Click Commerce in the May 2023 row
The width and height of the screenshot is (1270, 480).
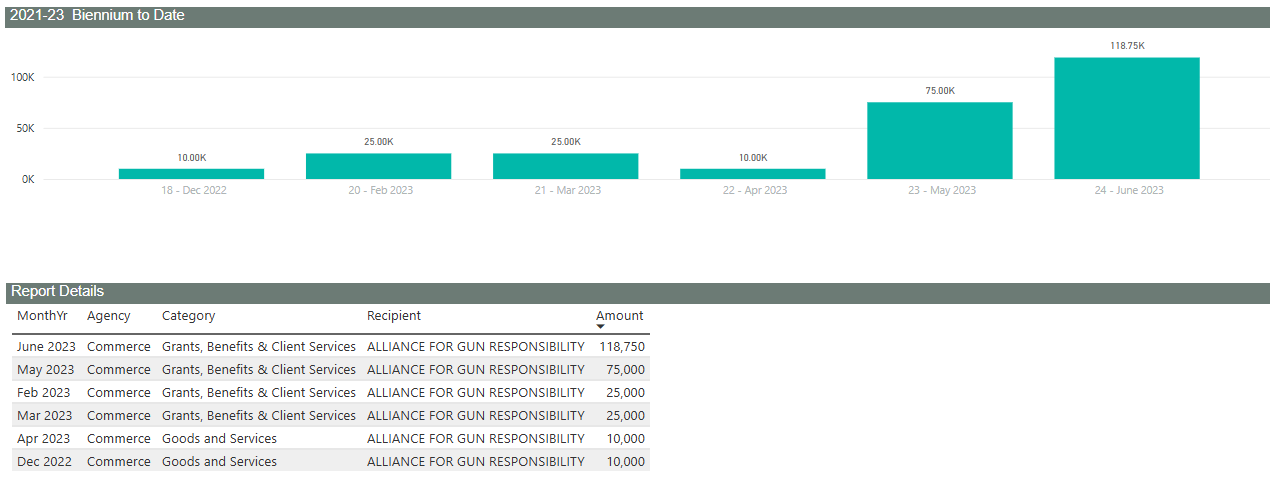tap(119, 370)
